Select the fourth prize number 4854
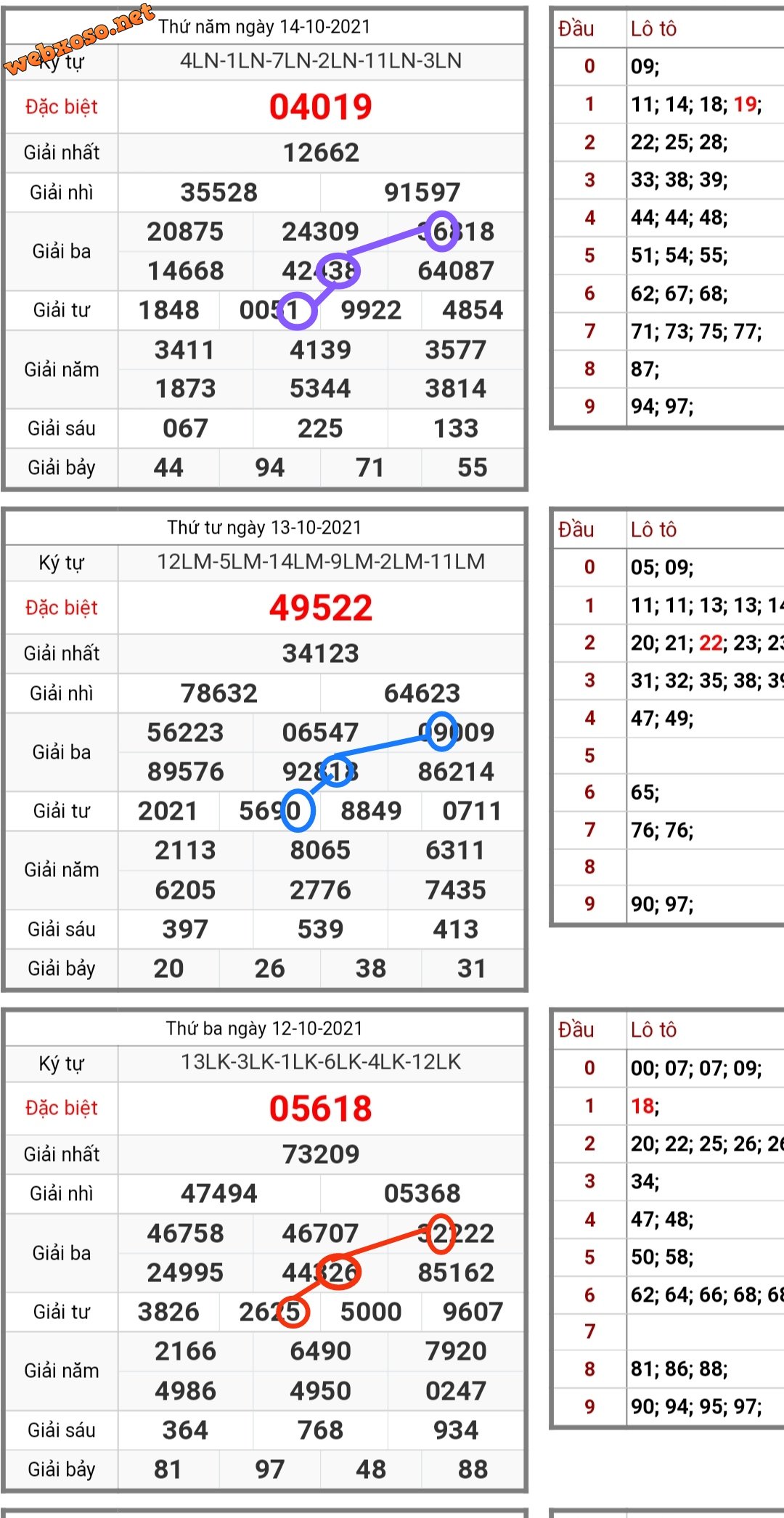The image size is (784, 1518). tap(473, 310)
